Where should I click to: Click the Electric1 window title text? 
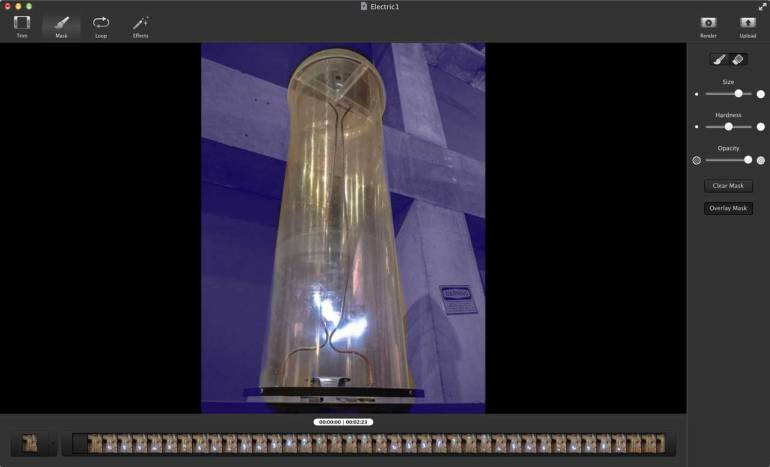(x=385, y=7)
